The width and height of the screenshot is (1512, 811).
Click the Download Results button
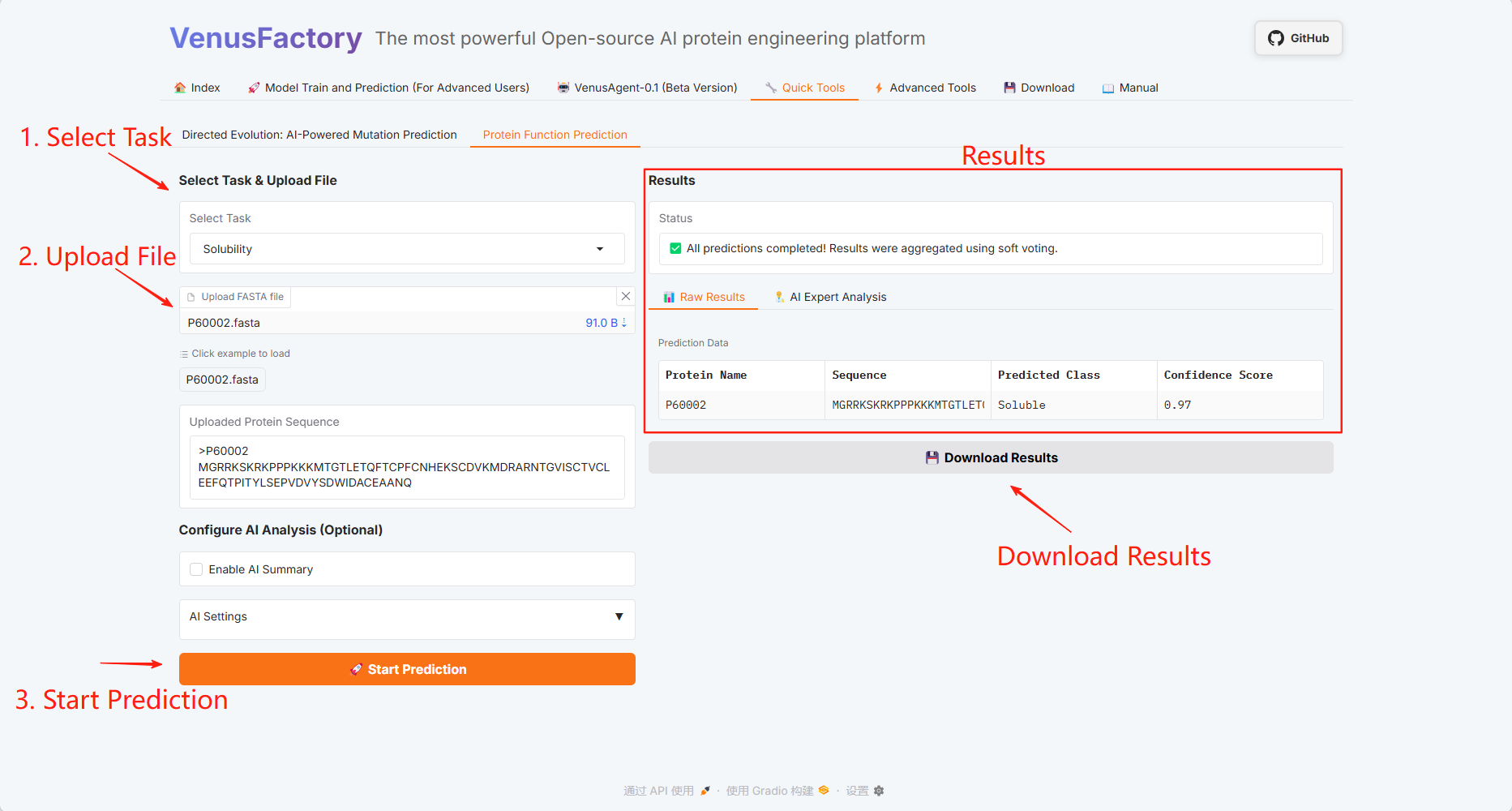tap(990, 457)
